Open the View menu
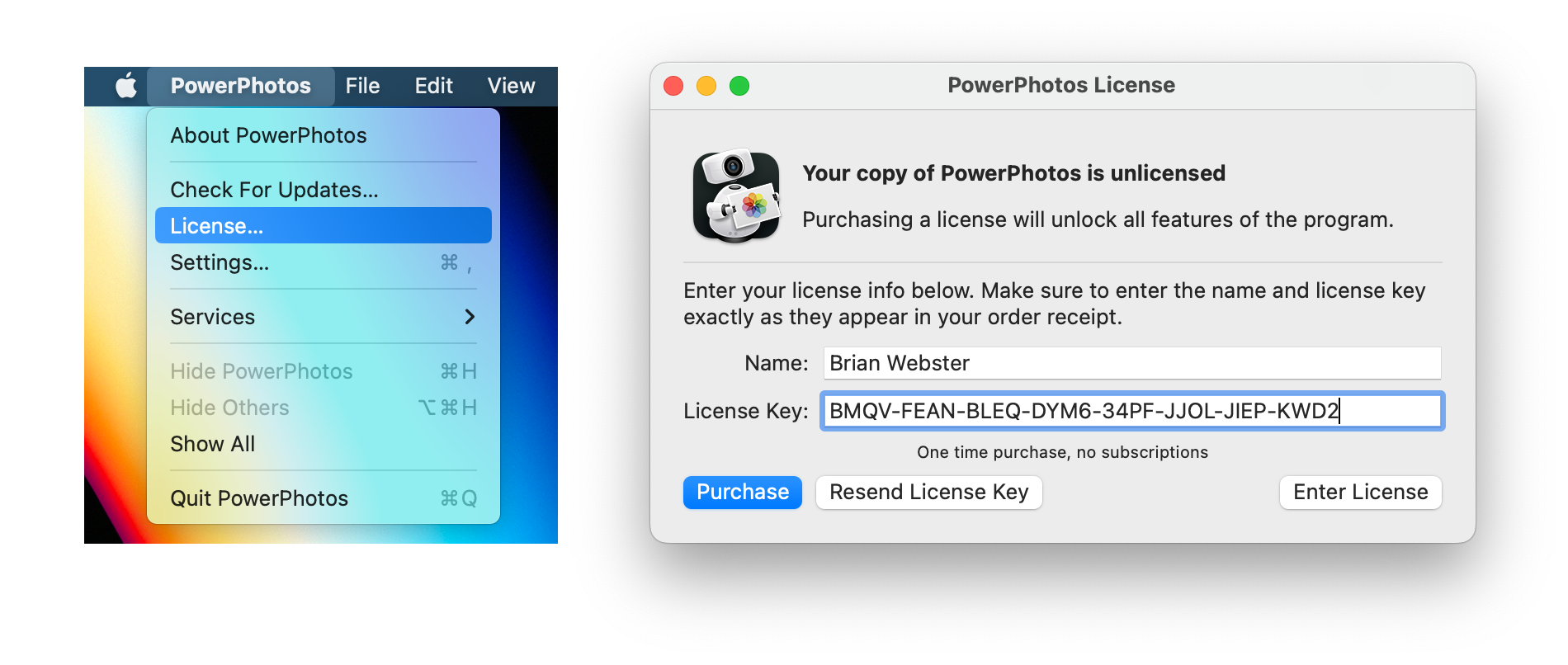The image size is (1568, 665). pyautogui.click(x=511, y=86)
